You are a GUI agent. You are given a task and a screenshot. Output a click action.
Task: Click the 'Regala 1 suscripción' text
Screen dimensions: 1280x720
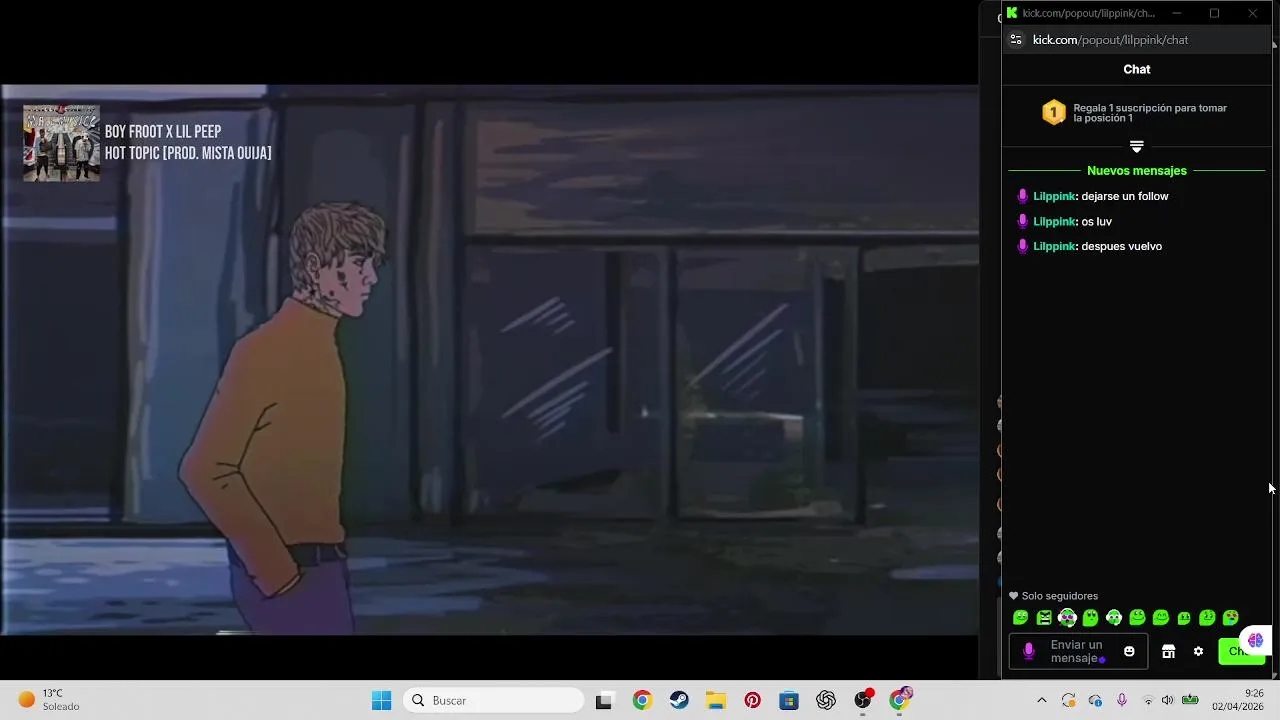[x=1150, y=113]
